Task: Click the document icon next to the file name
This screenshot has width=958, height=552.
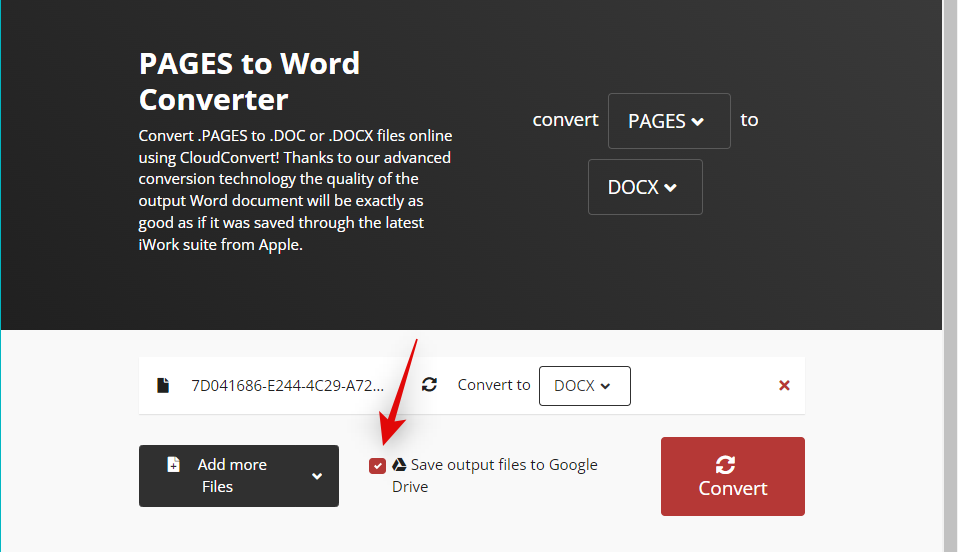Action: tap(163, 385)
